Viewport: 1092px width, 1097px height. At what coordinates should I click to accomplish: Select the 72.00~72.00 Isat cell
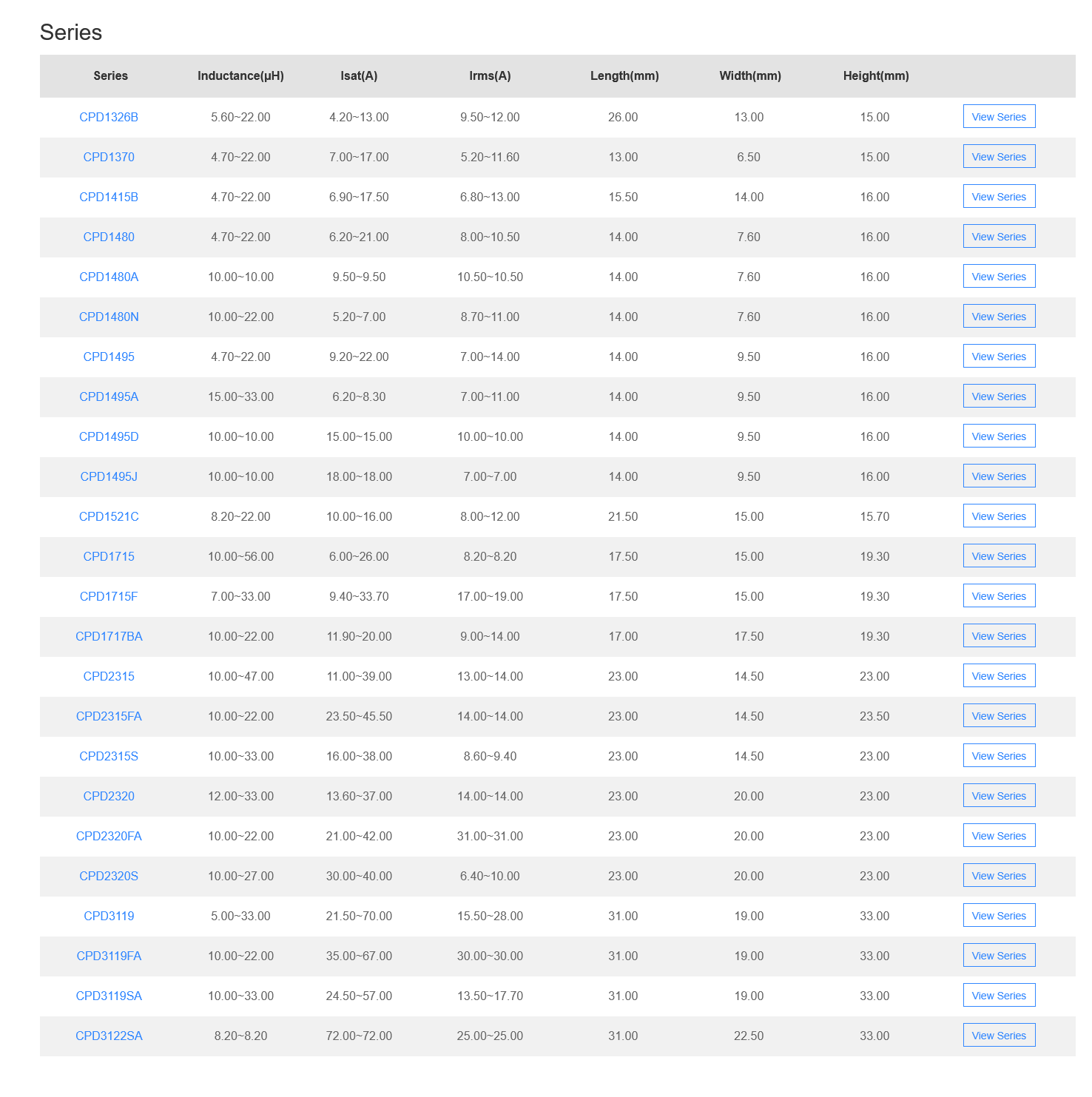[x=359, y=1036]
